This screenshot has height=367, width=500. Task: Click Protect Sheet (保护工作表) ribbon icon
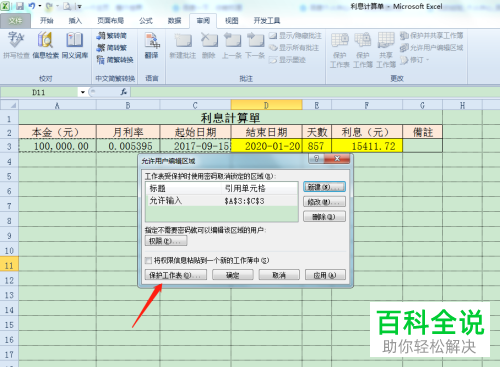click(340, 50)
